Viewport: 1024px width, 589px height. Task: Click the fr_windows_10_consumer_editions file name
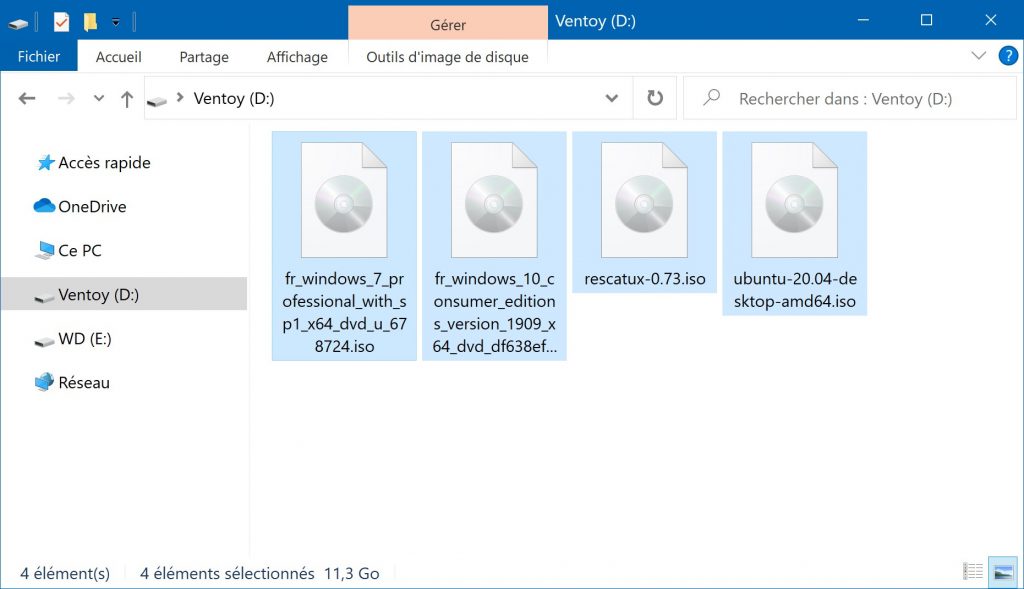tap(494, 312)
